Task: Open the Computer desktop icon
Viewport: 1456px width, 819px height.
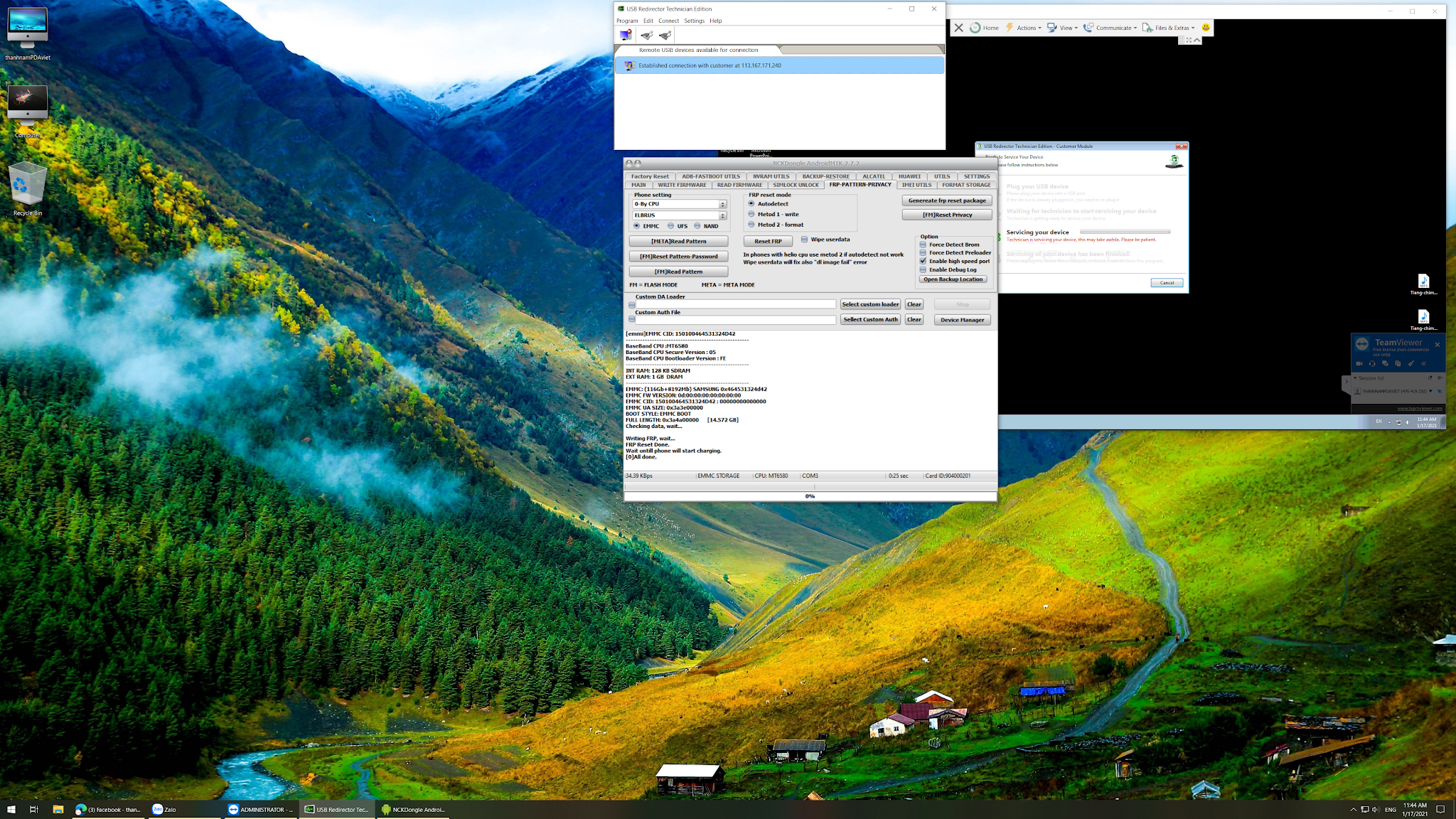Action: (28, 112)
